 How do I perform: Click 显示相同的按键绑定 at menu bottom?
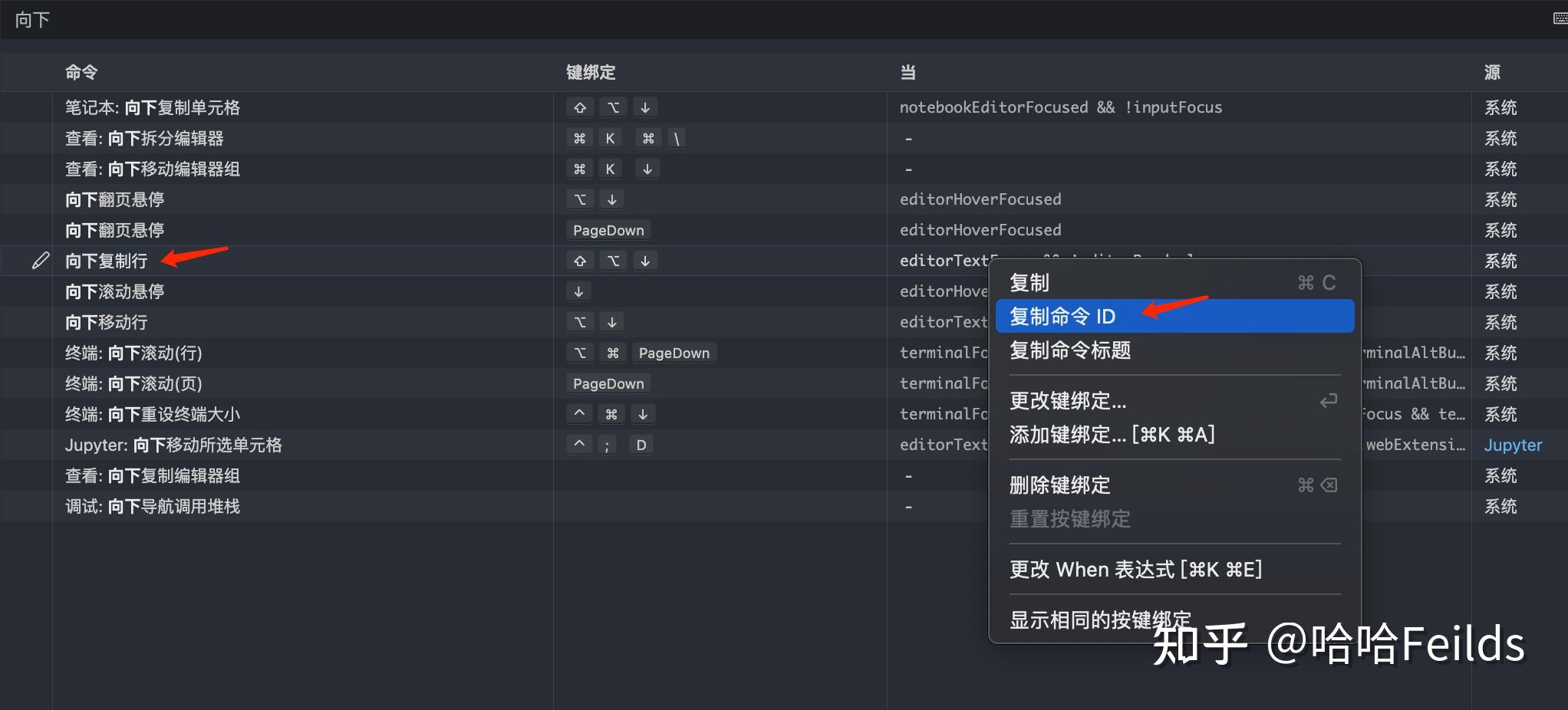(x=1100, y=620)
